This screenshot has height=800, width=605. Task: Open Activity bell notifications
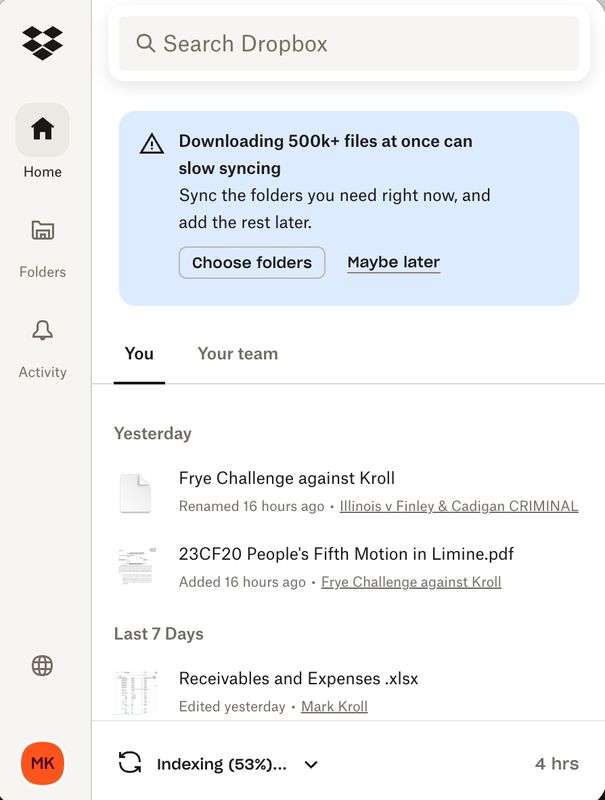pos(42,331)
